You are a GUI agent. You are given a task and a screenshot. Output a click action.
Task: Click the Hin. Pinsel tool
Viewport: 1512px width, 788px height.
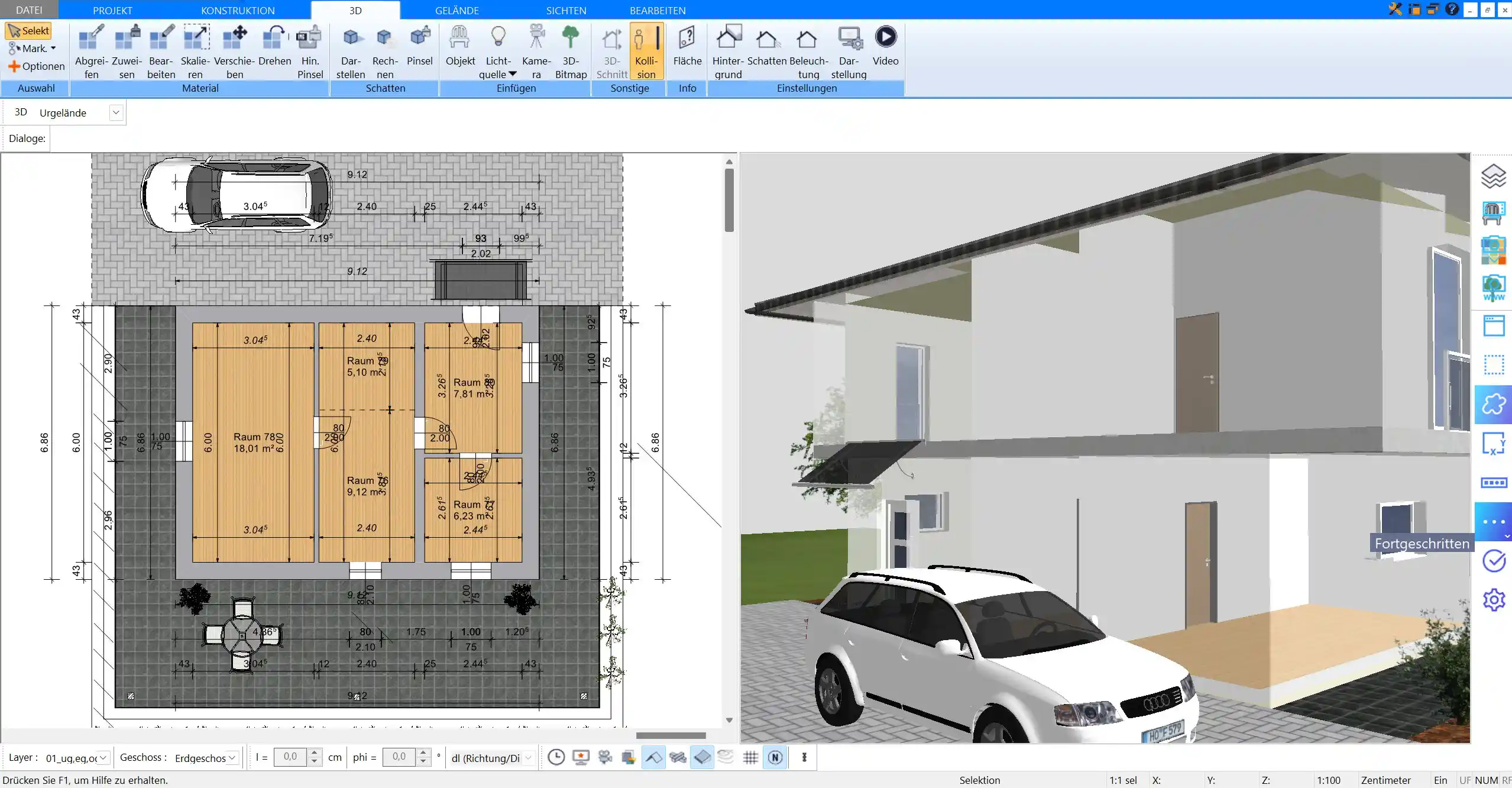coord(310,51)
